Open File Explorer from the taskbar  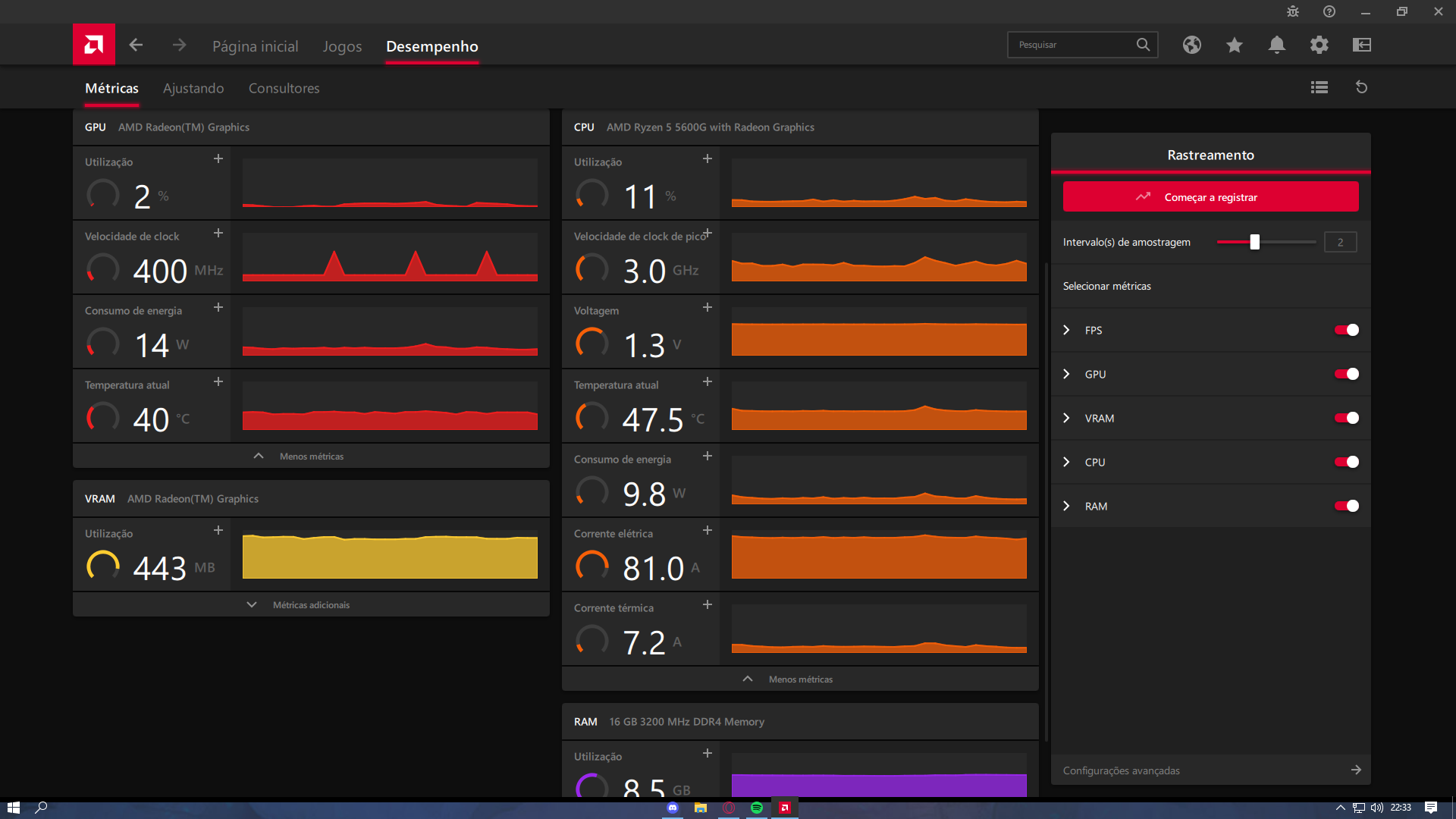click(701, 808)
